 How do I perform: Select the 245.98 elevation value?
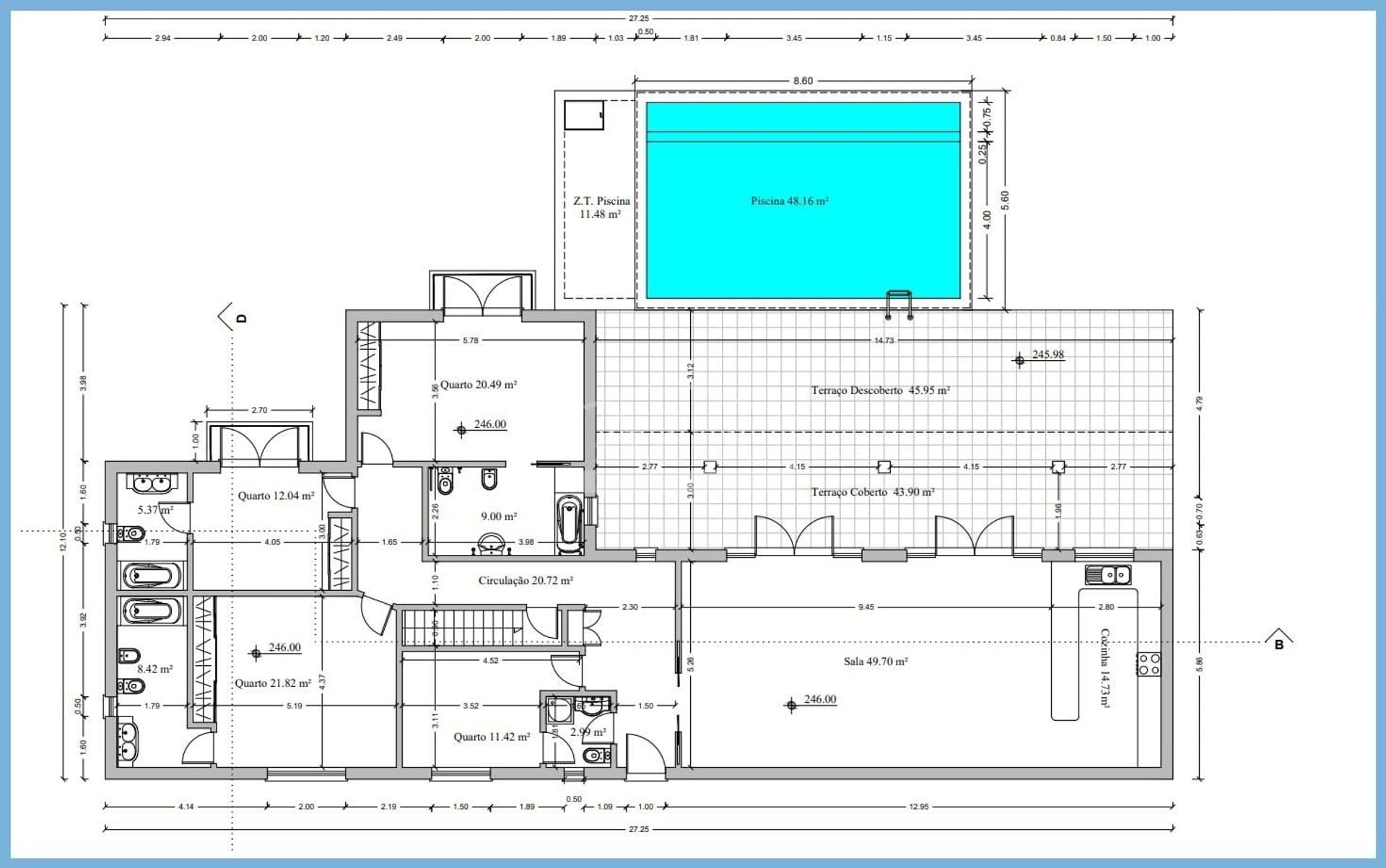click(x=1048, y=354)
